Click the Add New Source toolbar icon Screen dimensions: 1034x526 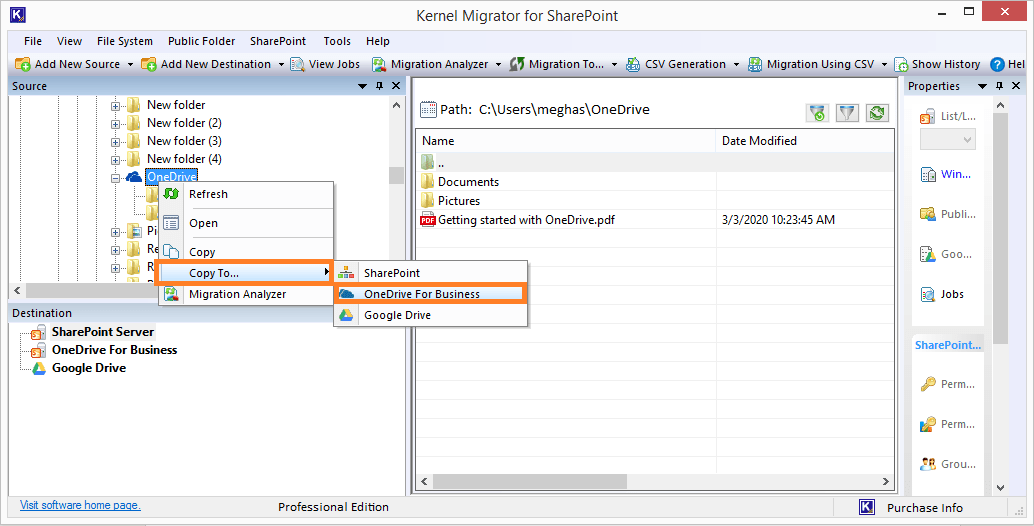click(22, 65)
